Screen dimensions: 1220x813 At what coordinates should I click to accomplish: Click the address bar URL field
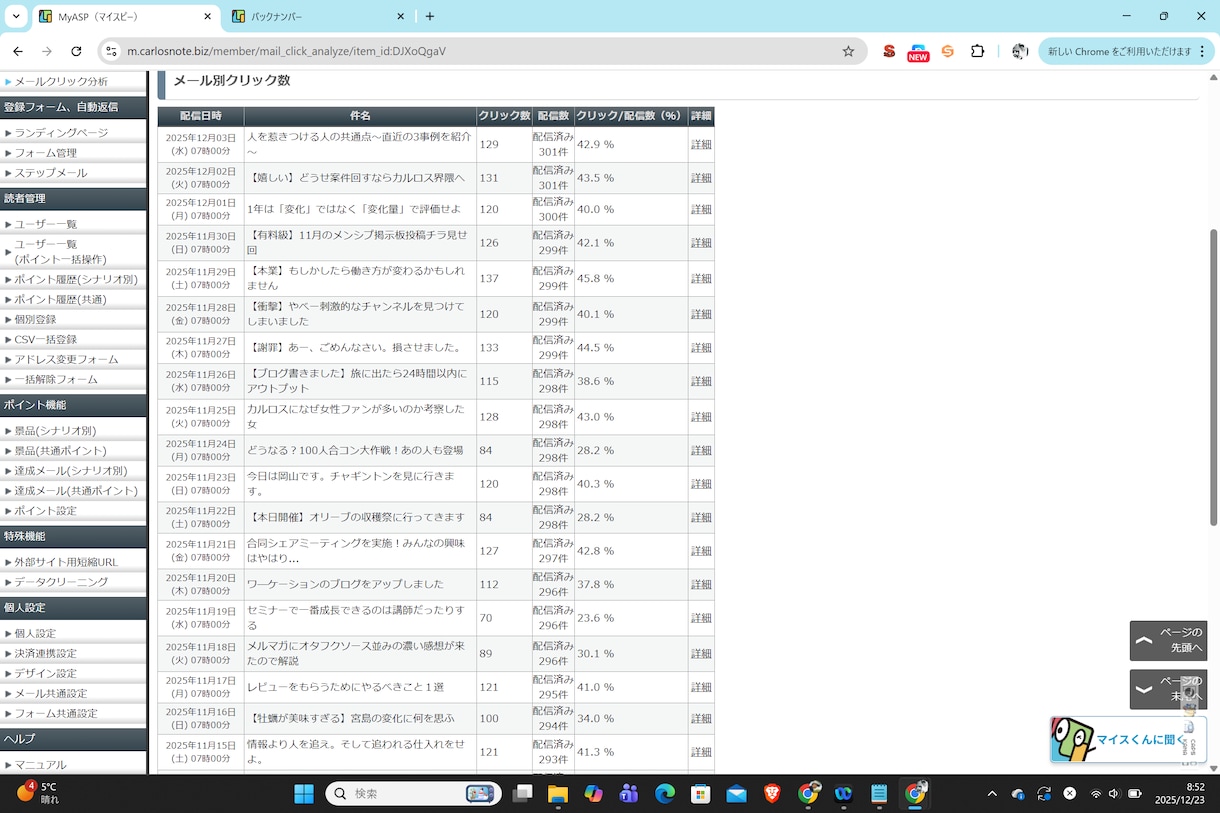[x=480, y=51]
